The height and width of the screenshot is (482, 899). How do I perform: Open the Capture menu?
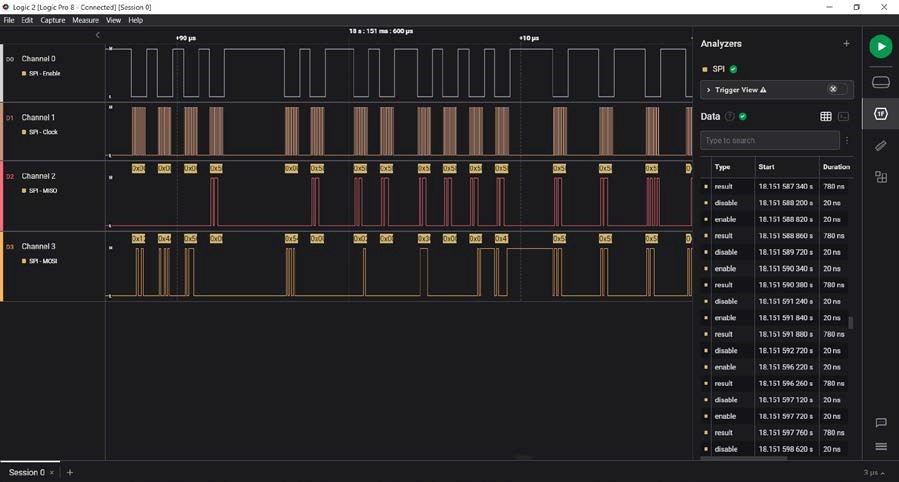point(52,20)
